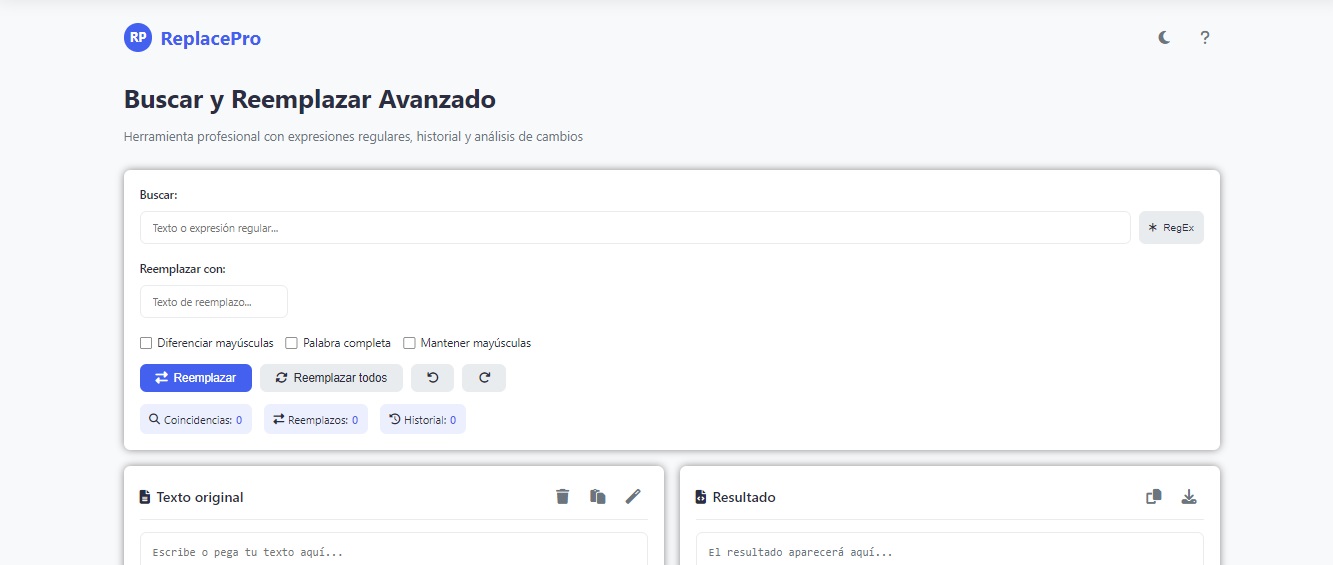Image resolution: width=1333 pixels, height=565 pixels.
Task: Click the Reemplazar todos button
Action: (x=331, y=378)
